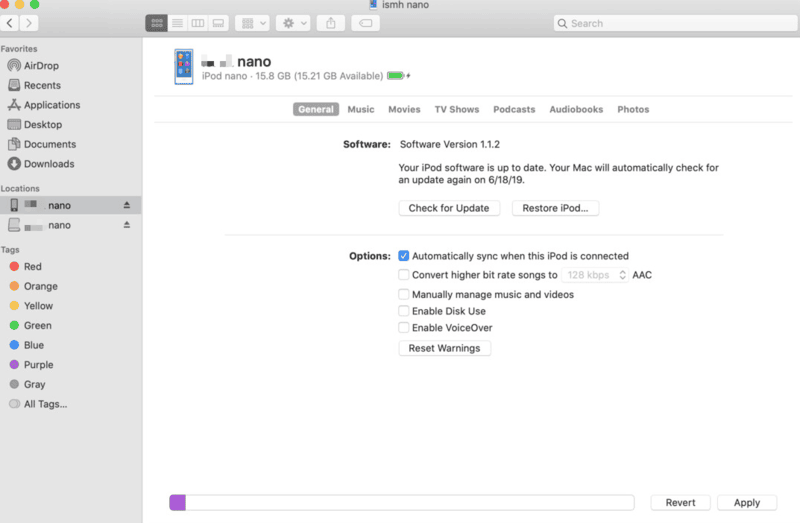Click the iPod nano 15.8 GB capacity text
Image resolution: width=800 pixels, height=523 pixels.
292,76
